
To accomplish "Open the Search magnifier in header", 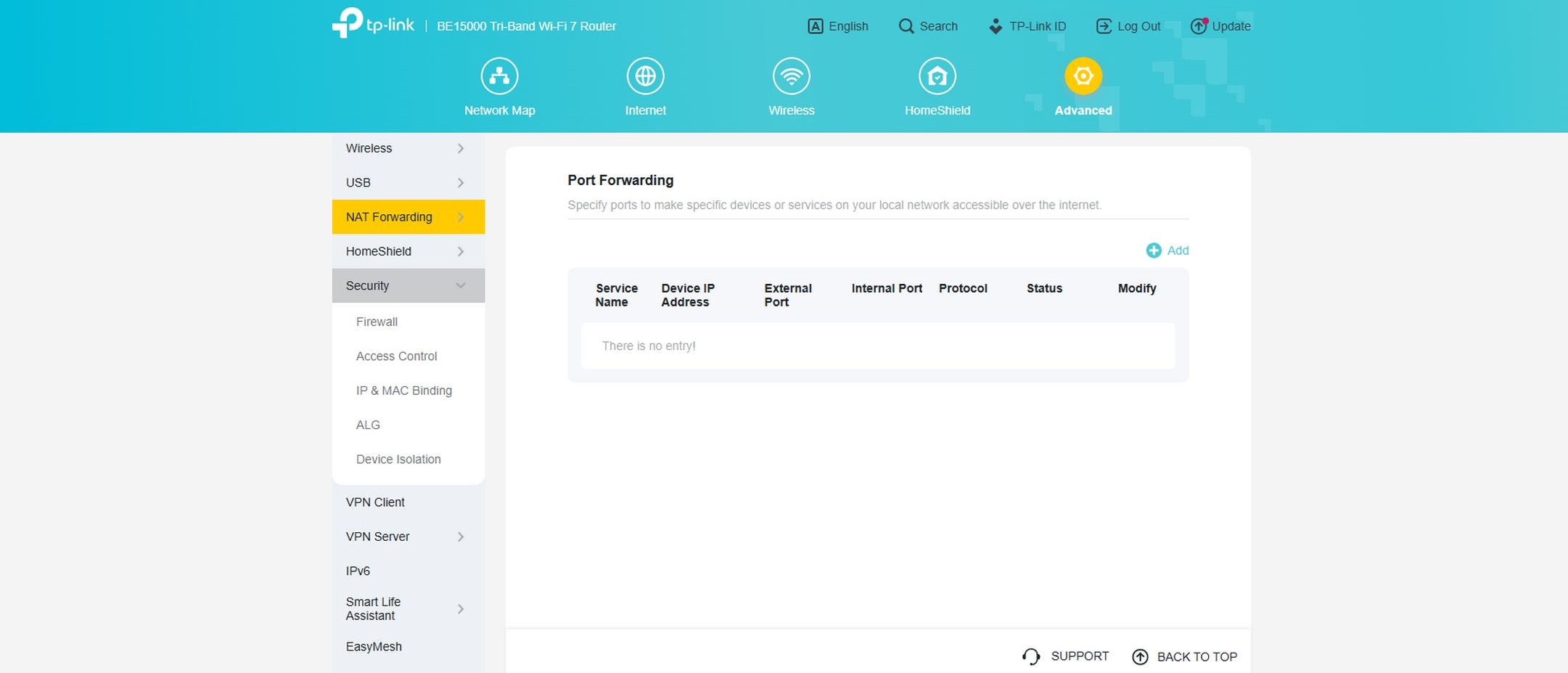I will [906, 26].
